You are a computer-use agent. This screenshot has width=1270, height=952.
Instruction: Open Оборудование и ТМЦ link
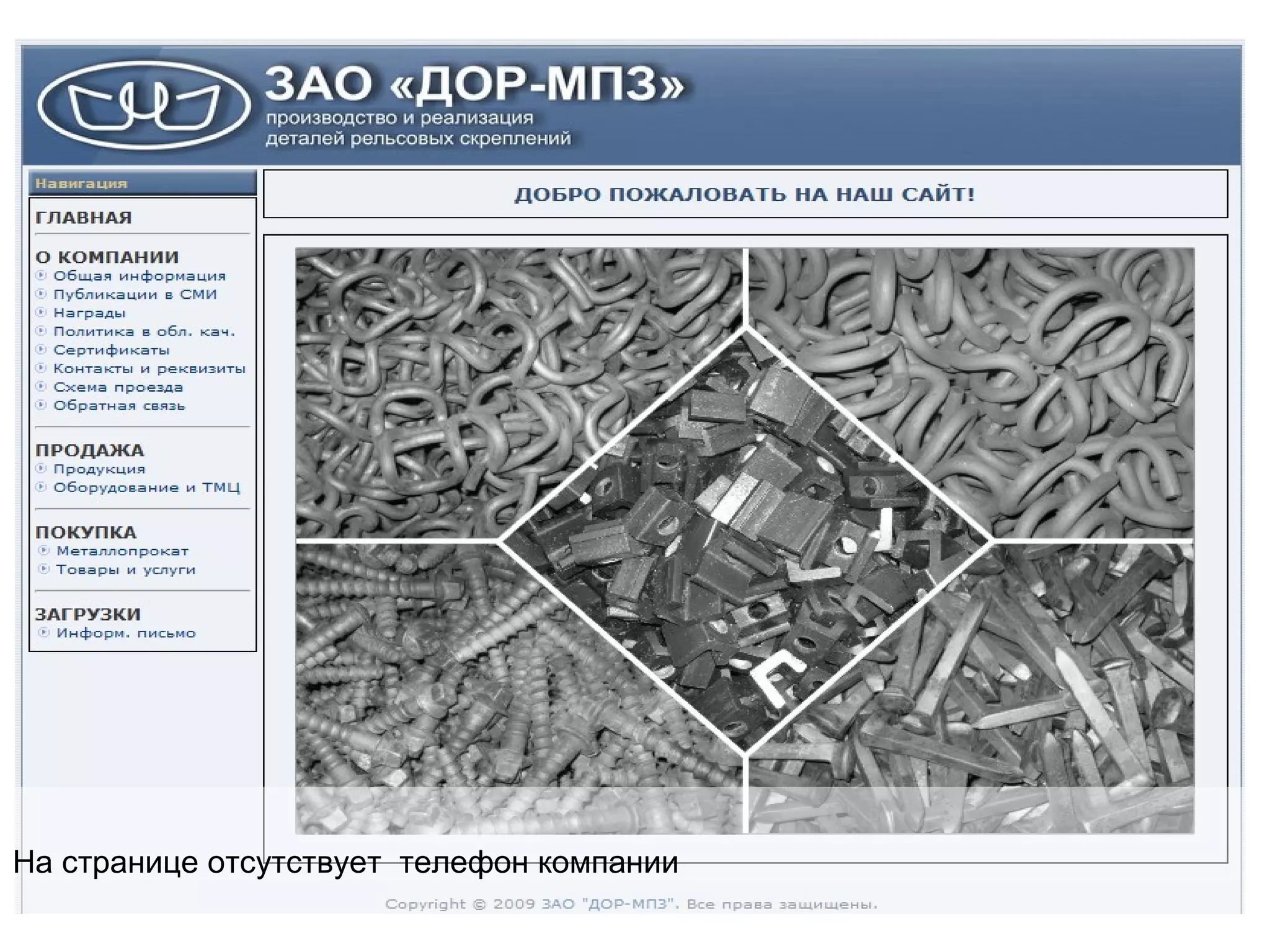click(146, 488)
